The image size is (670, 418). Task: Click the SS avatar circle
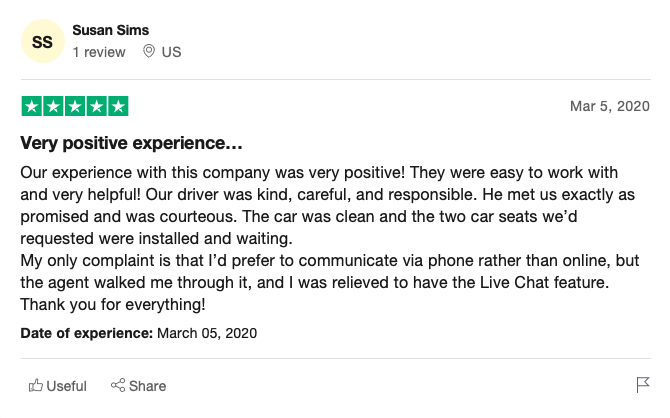coord(43,41)
